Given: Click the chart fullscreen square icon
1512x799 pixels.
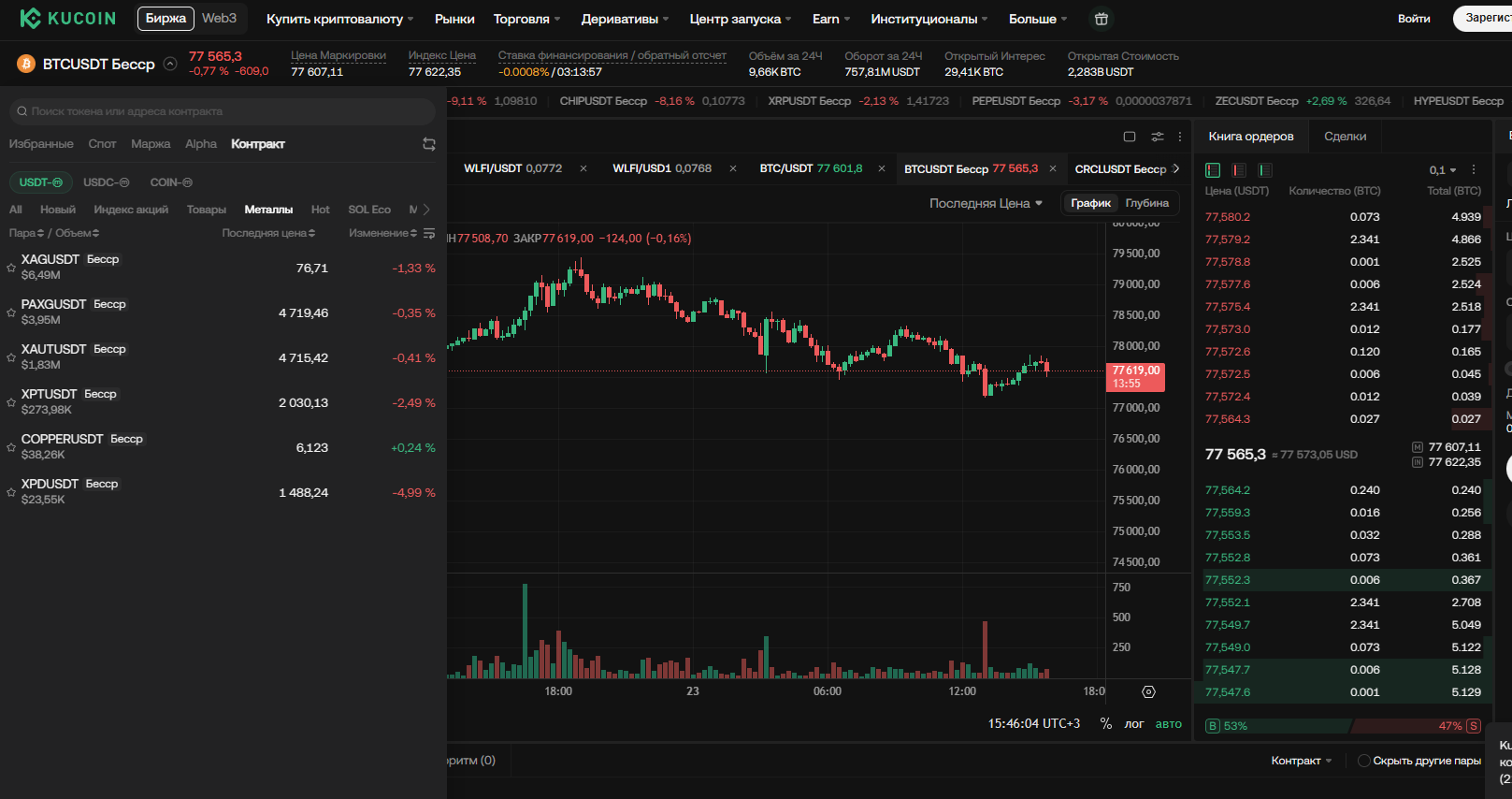Looking at the screenshot, I should coord(1130,137).
